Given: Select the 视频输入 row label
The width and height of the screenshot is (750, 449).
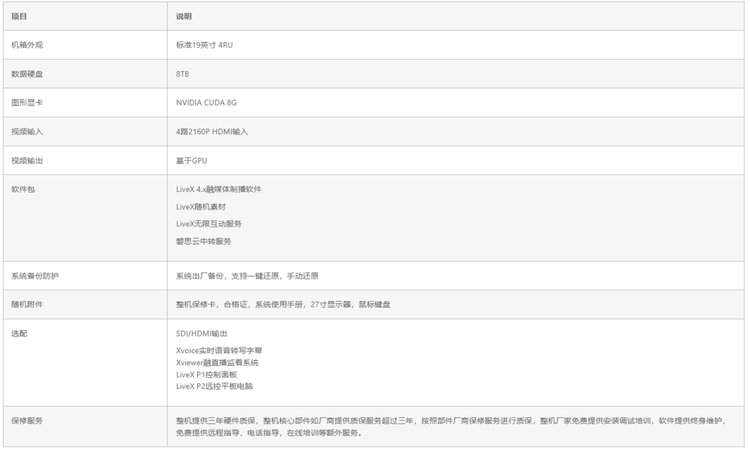Looking at the screenshot, I should coord(27,132).
